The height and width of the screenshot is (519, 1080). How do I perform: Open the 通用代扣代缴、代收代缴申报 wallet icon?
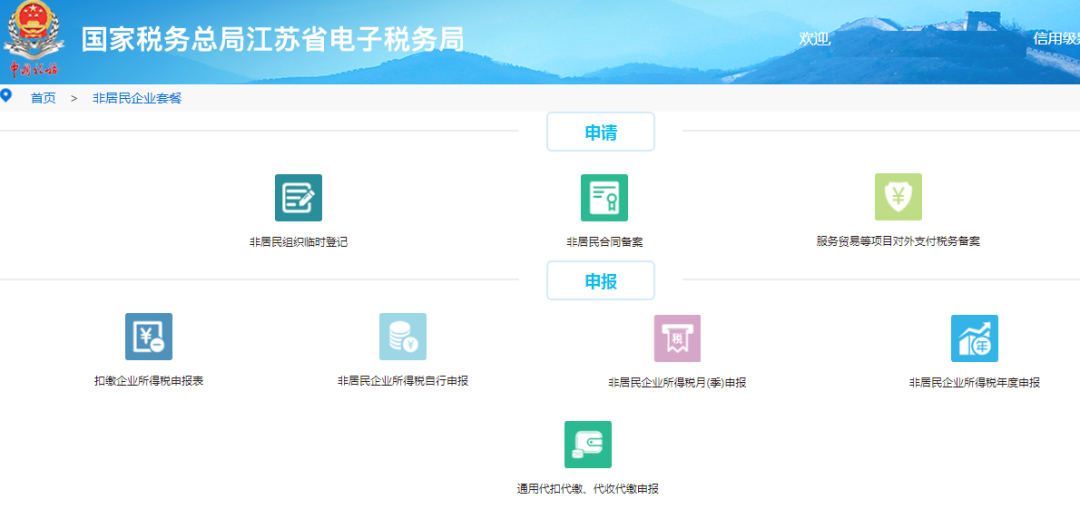(x=588, y=445)
